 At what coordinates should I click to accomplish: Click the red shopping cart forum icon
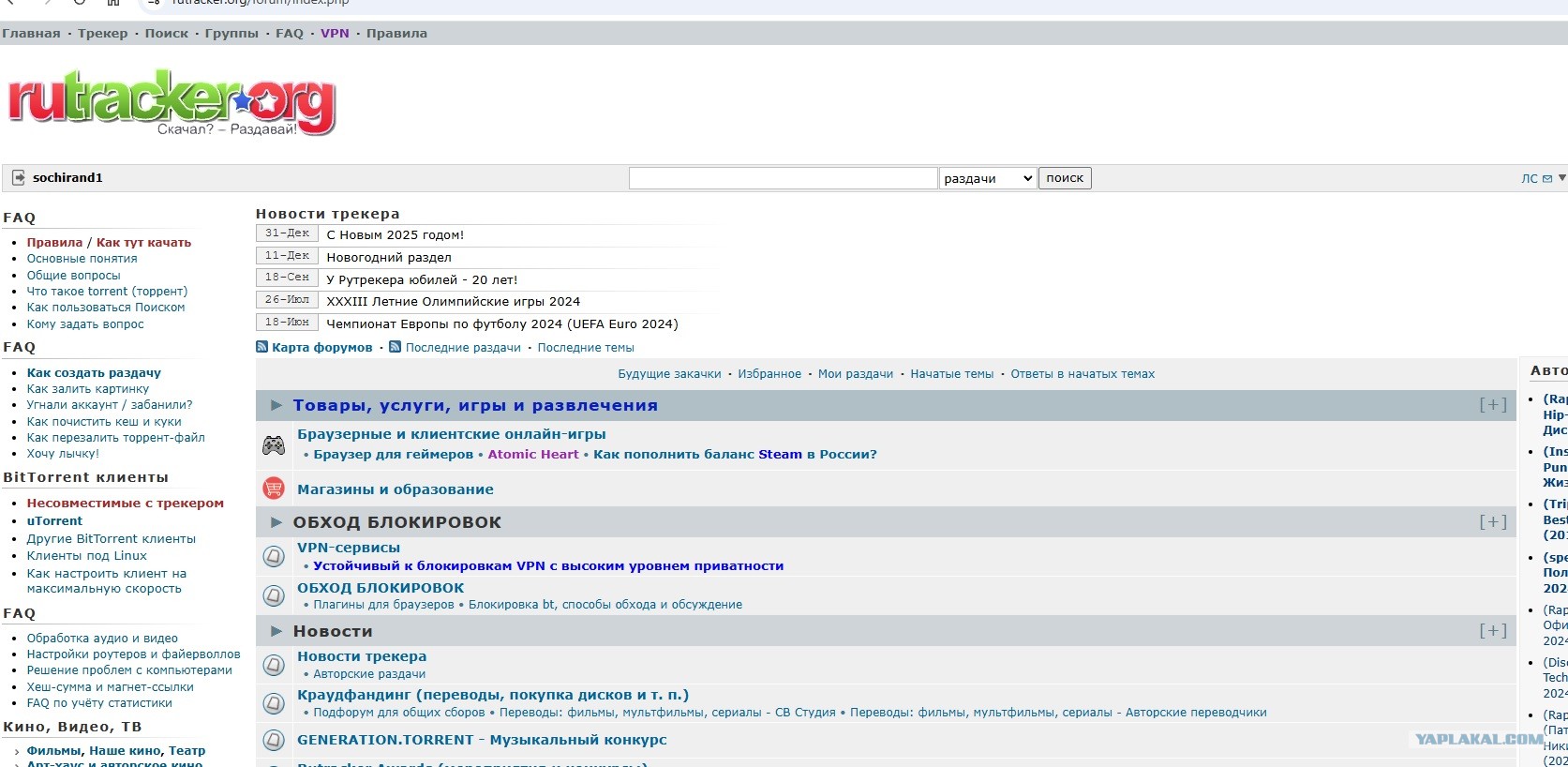(x=274, y=489)
